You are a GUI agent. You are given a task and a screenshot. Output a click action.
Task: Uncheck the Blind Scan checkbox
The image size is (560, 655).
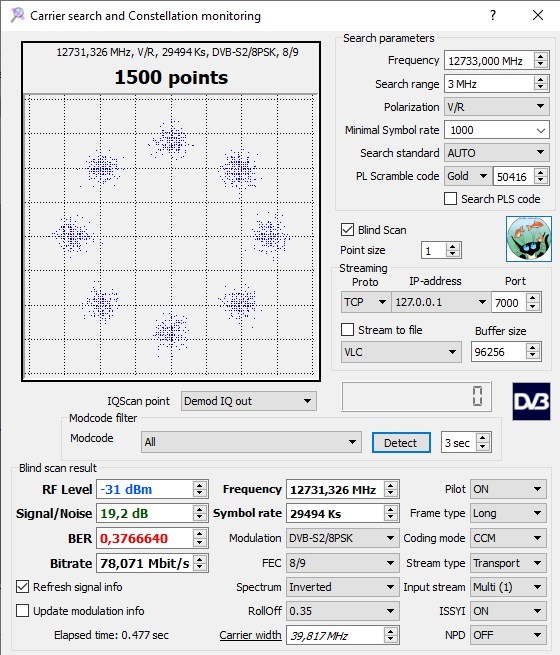pyautogui.click(x=347, y=230)
